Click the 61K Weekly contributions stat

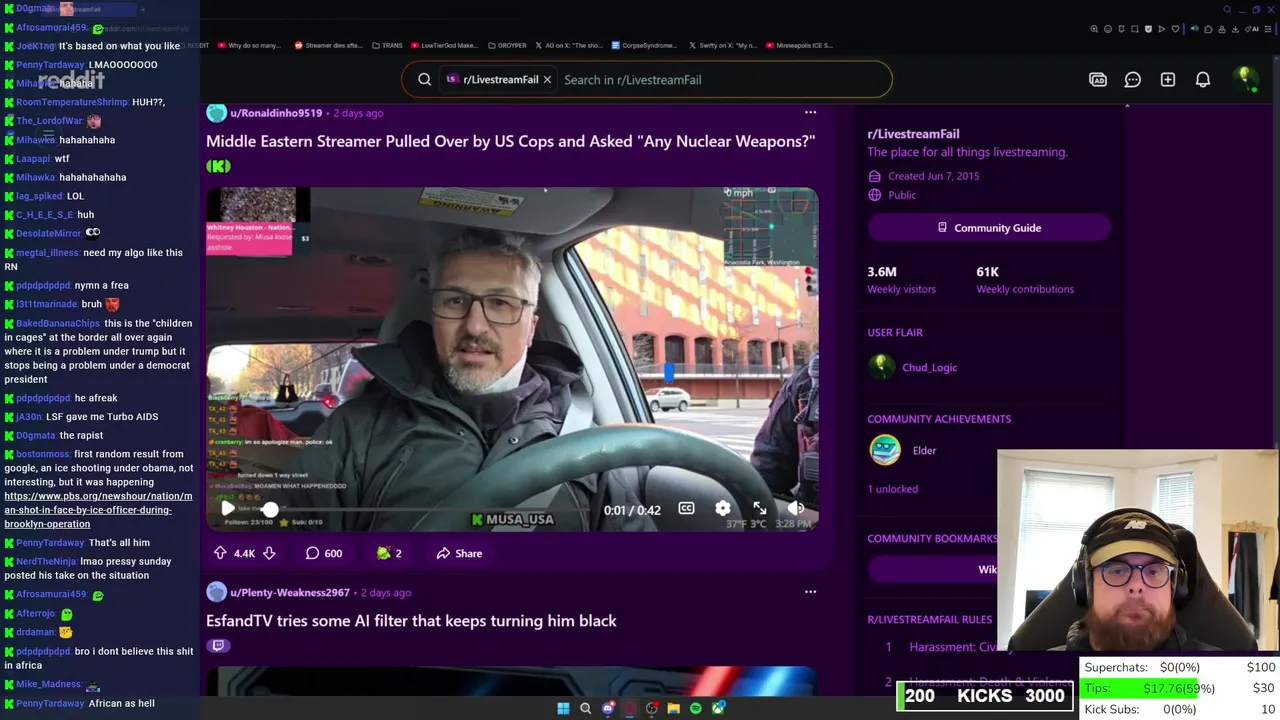1025,279
